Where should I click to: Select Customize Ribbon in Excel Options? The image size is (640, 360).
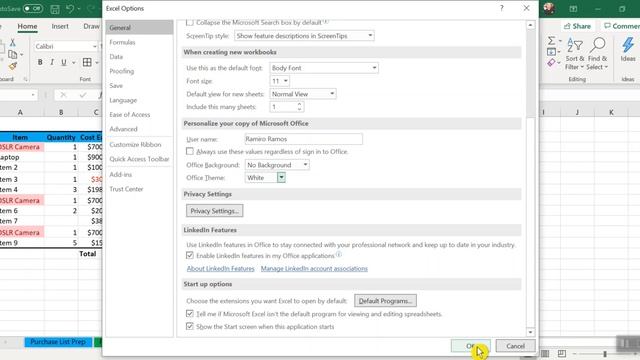click(x=139, y=144)
